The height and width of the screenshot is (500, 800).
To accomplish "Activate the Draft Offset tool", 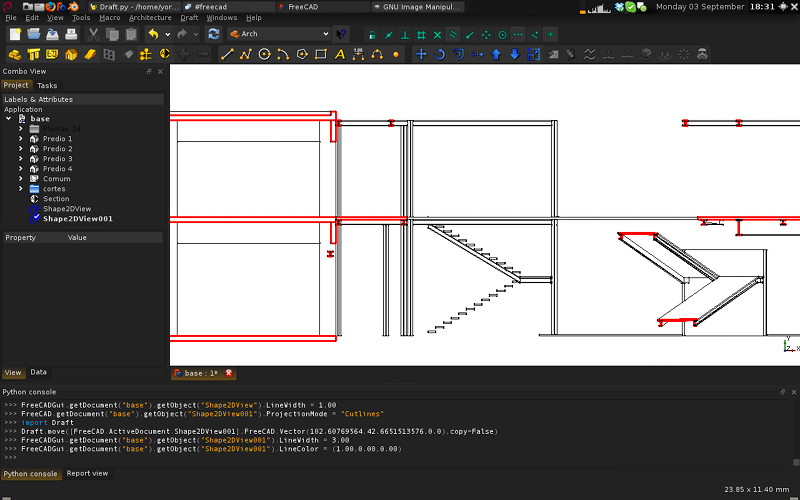I will pos(459,54).
